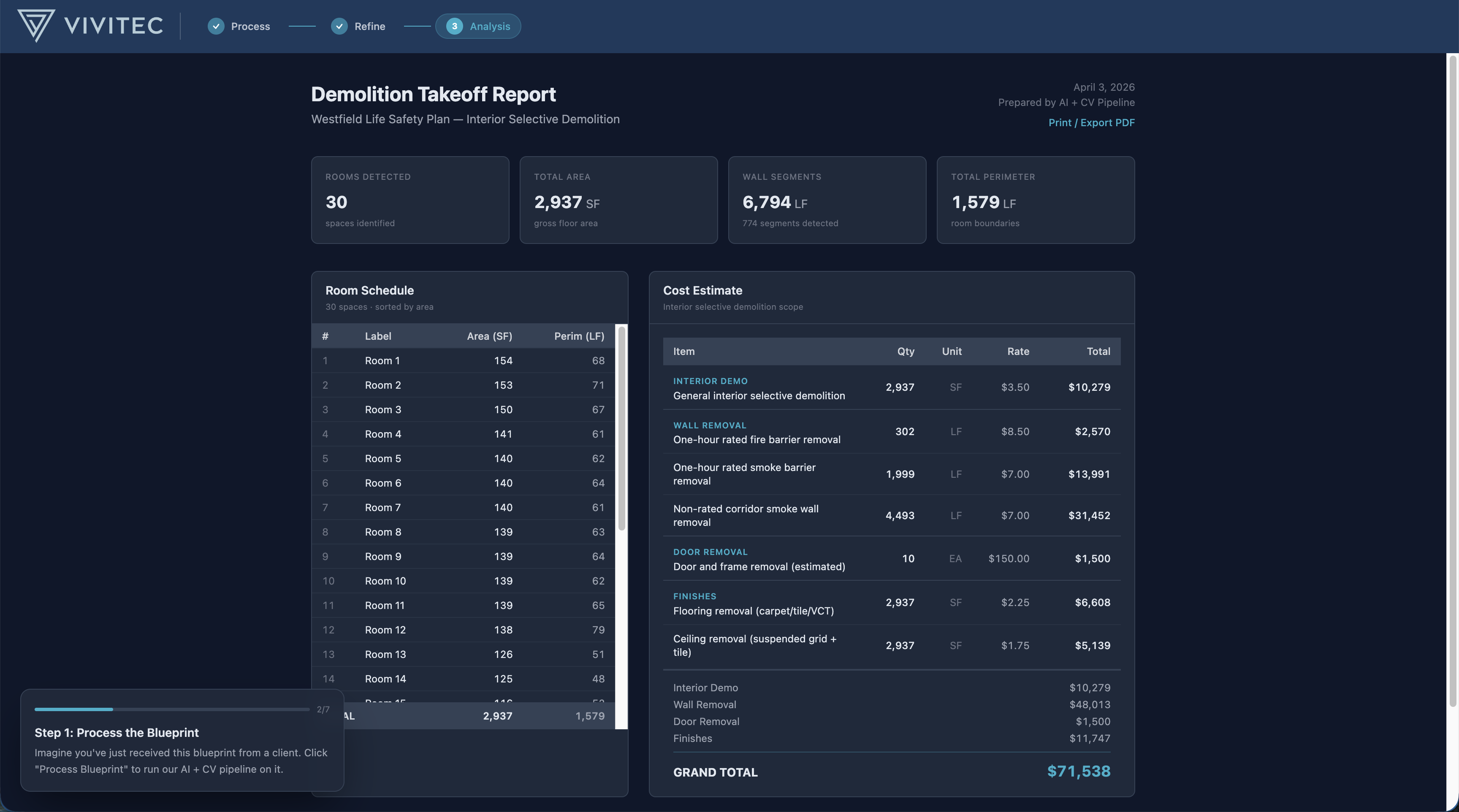Click Flooring removal (carpet/tile/VCT) item
Viewport: 1459px width, 812px height.
[x=753, y=611]
